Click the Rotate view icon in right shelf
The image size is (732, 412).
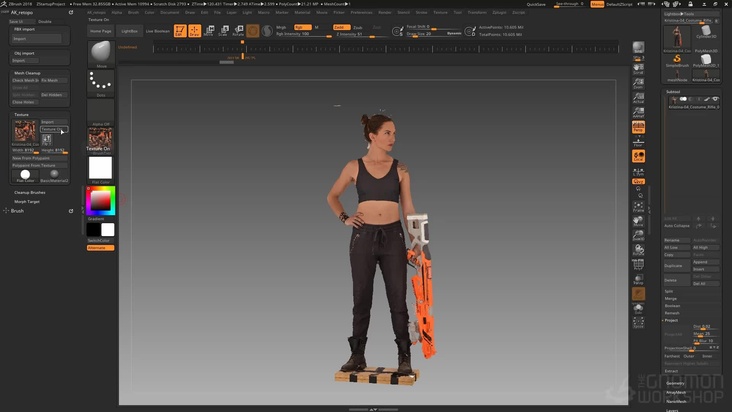(x=638, y=250)
